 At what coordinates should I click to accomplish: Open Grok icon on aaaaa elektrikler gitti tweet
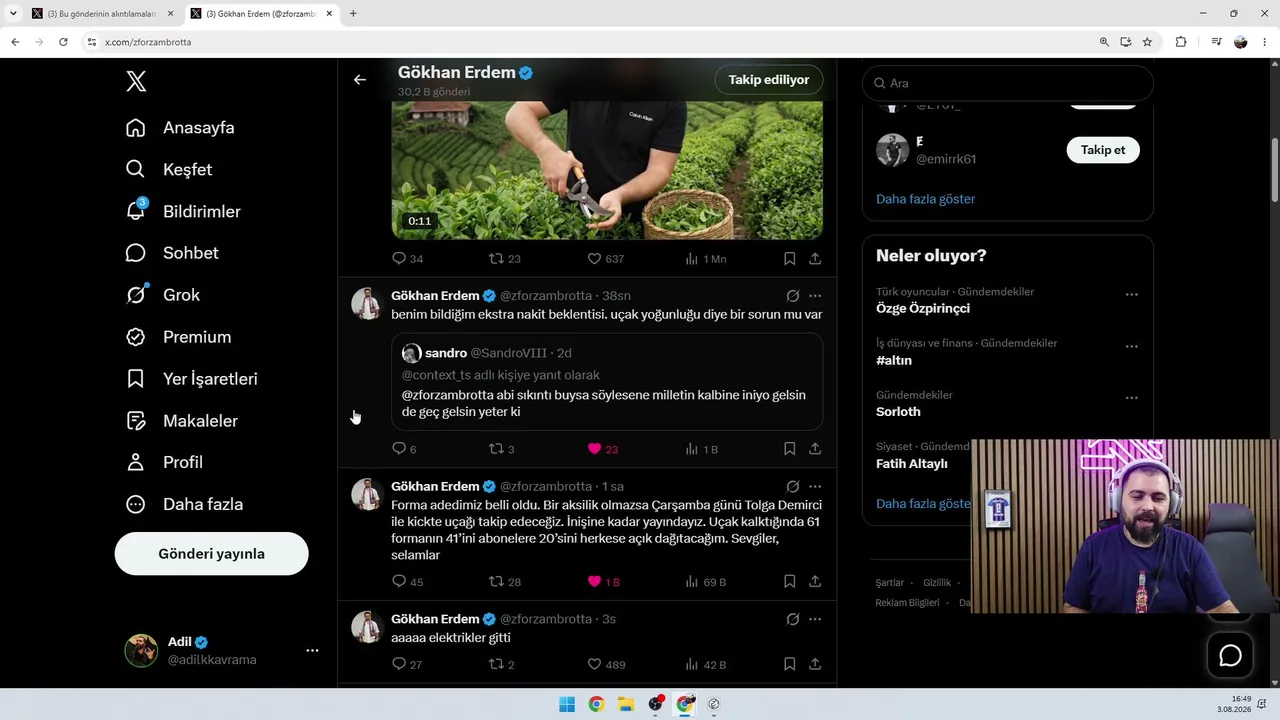tap(793, 619)
